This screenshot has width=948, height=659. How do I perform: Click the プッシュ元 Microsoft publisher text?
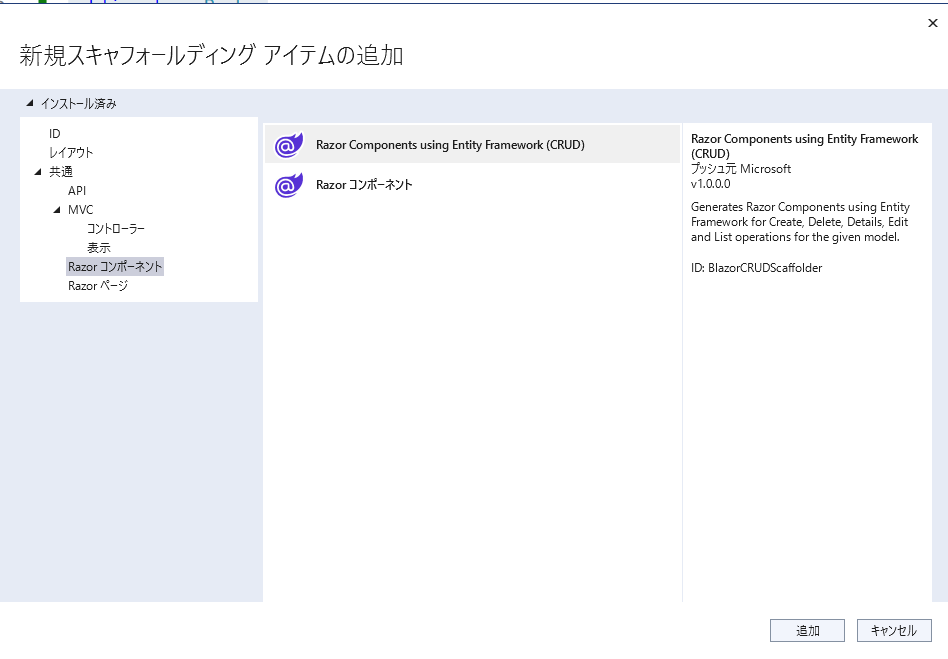[741, 169]
